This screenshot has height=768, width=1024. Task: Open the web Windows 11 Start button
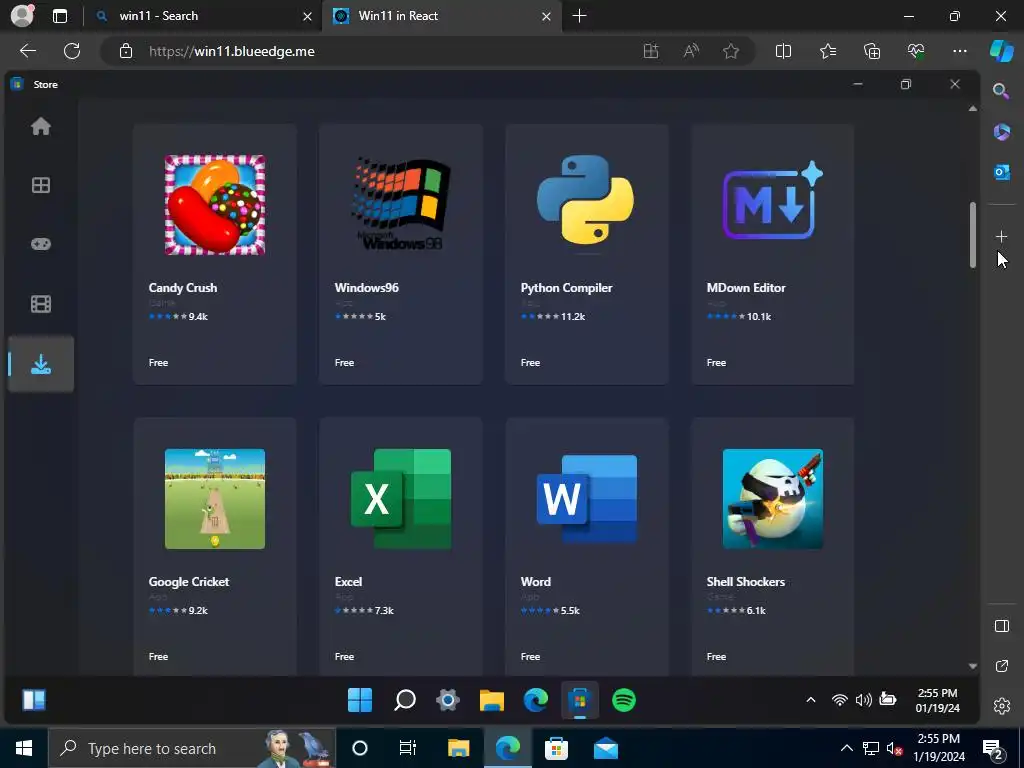coord(360,700)
